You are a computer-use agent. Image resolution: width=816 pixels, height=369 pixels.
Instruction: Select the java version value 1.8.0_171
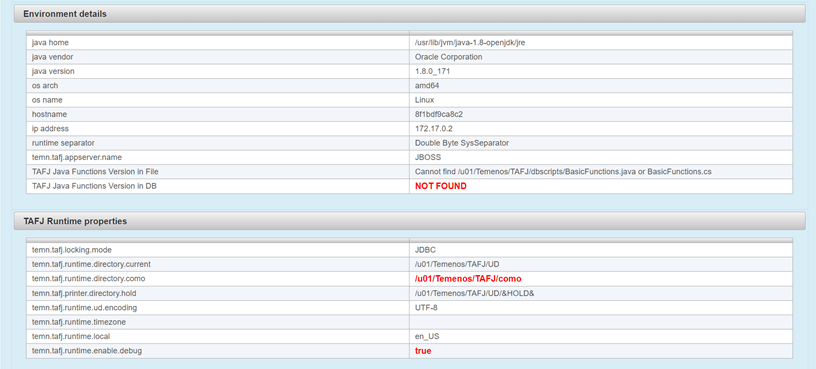click(432, 71)
